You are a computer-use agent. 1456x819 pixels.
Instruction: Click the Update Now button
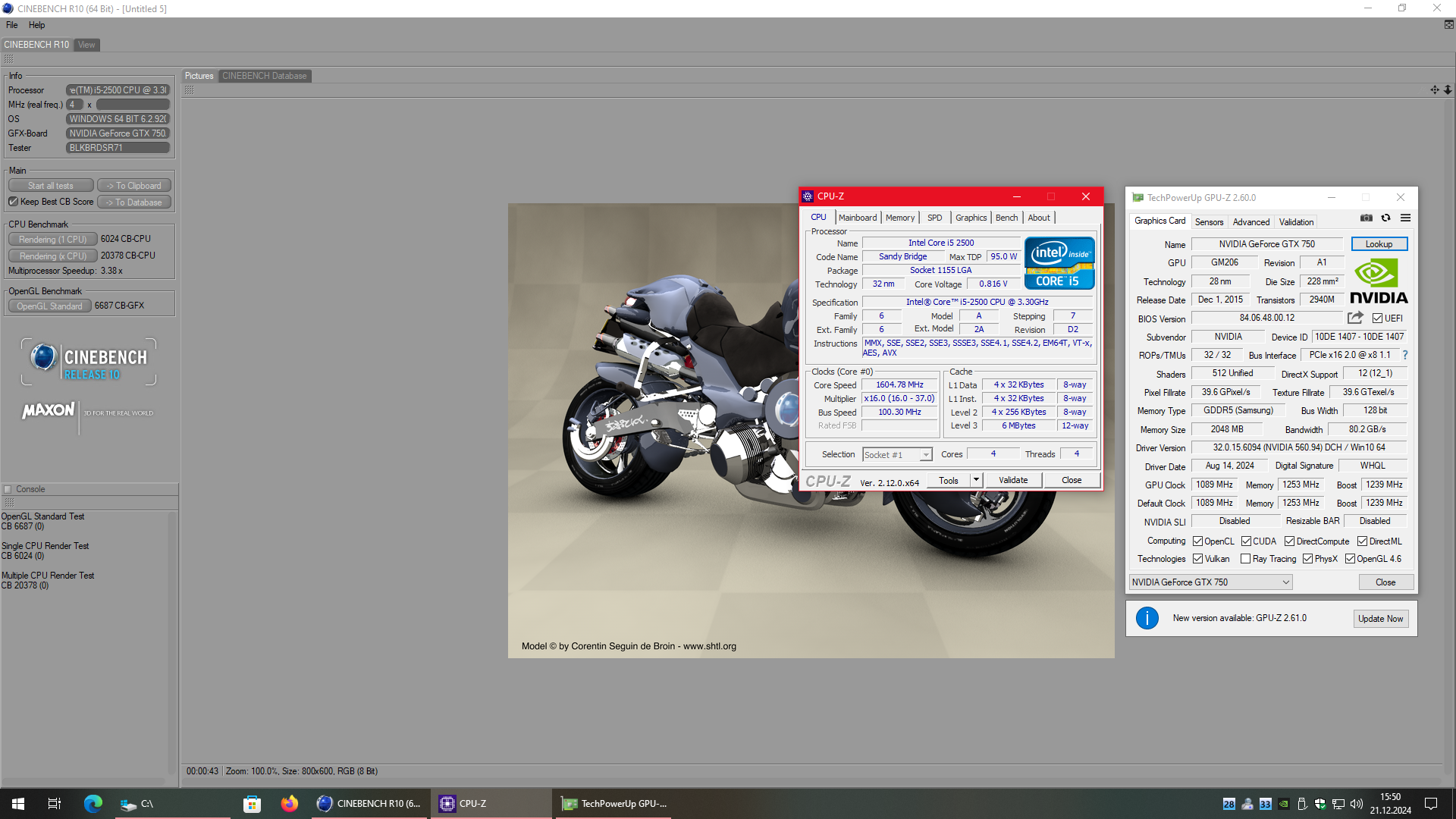click(1380, 619)
